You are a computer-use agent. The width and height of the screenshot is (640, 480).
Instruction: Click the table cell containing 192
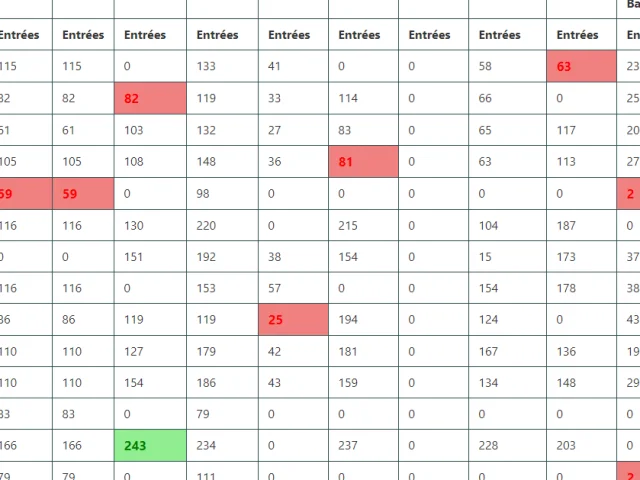222,258
